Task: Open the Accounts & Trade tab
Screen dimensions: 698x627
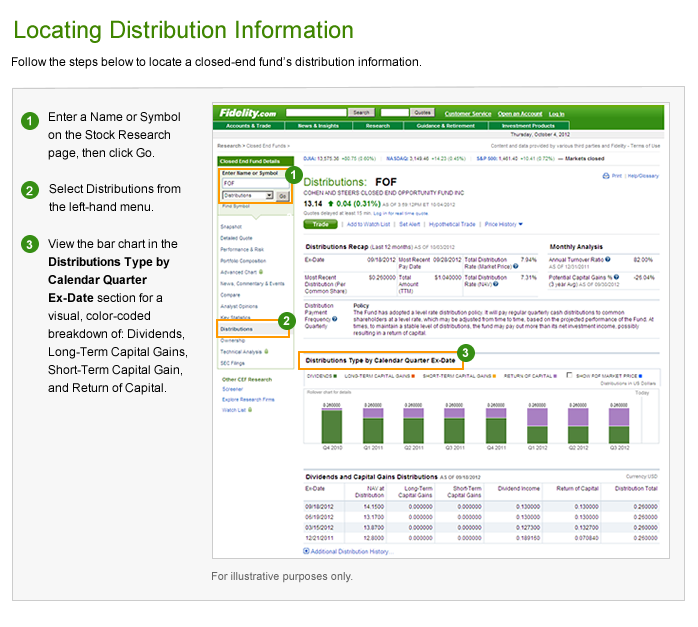Action: [x=249, y=126]
